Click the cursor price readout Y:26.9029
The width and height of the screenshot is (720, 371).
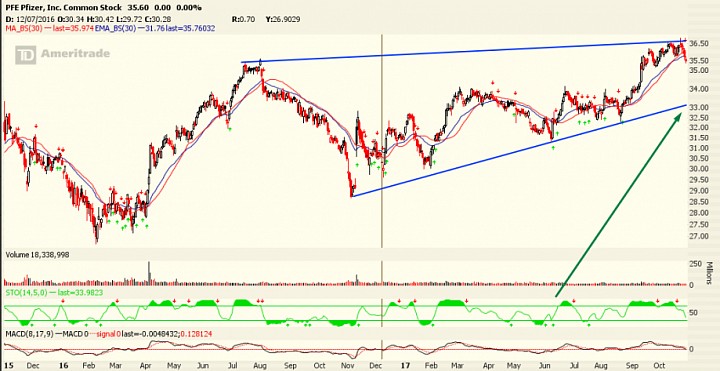(282, 19)
